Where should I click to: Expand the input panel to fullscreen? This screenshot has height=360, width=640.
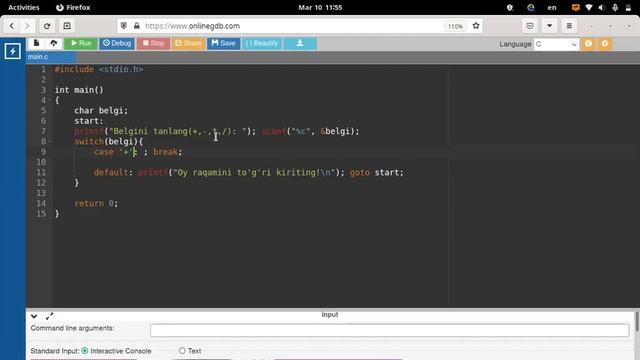(49, 316)
